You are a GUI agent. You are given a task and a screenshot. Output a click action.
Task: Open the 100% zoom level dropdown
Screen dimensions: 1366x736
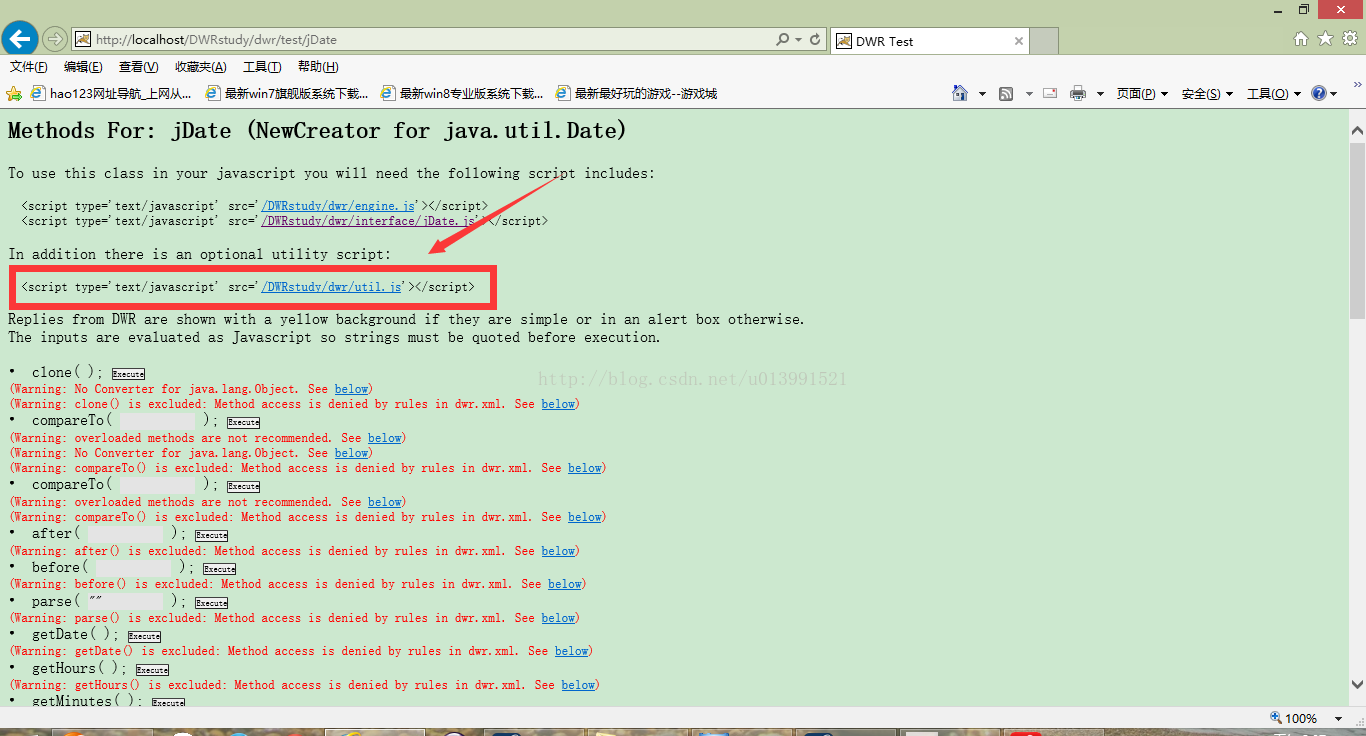click(x=1339, y=718)
